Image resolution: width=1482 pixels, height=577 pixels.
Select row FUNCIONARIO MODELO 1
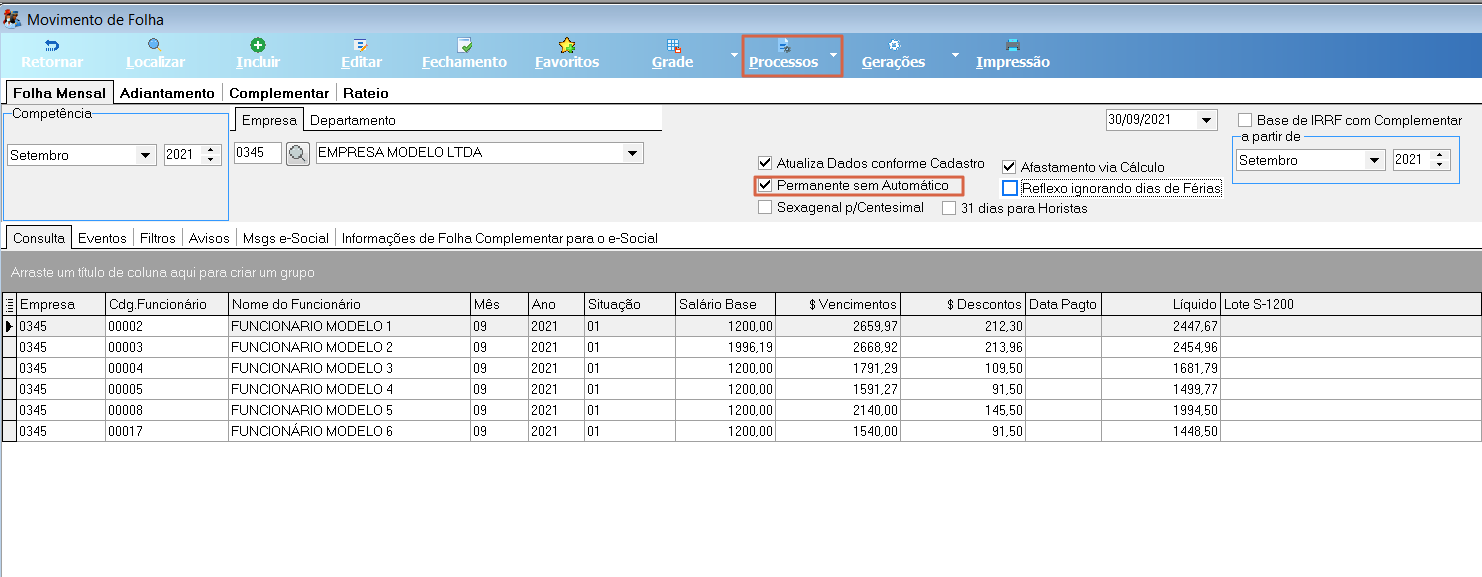click(741, 326)
